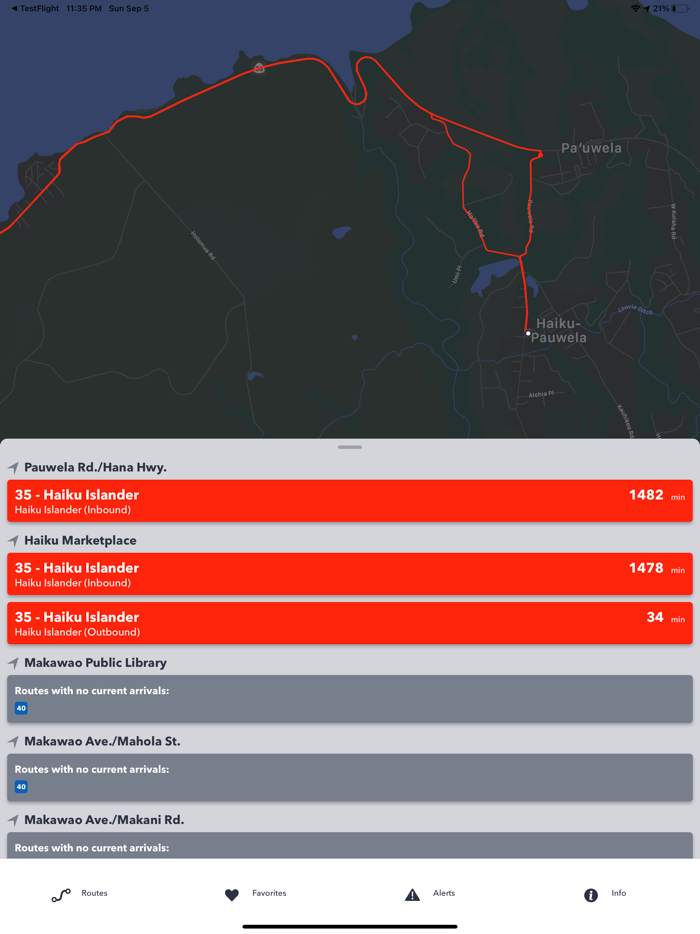700x934 pixels.
Task: Tap route 40 badge under Makawao Ave./Mahola St.
Action: coord(21,787)
